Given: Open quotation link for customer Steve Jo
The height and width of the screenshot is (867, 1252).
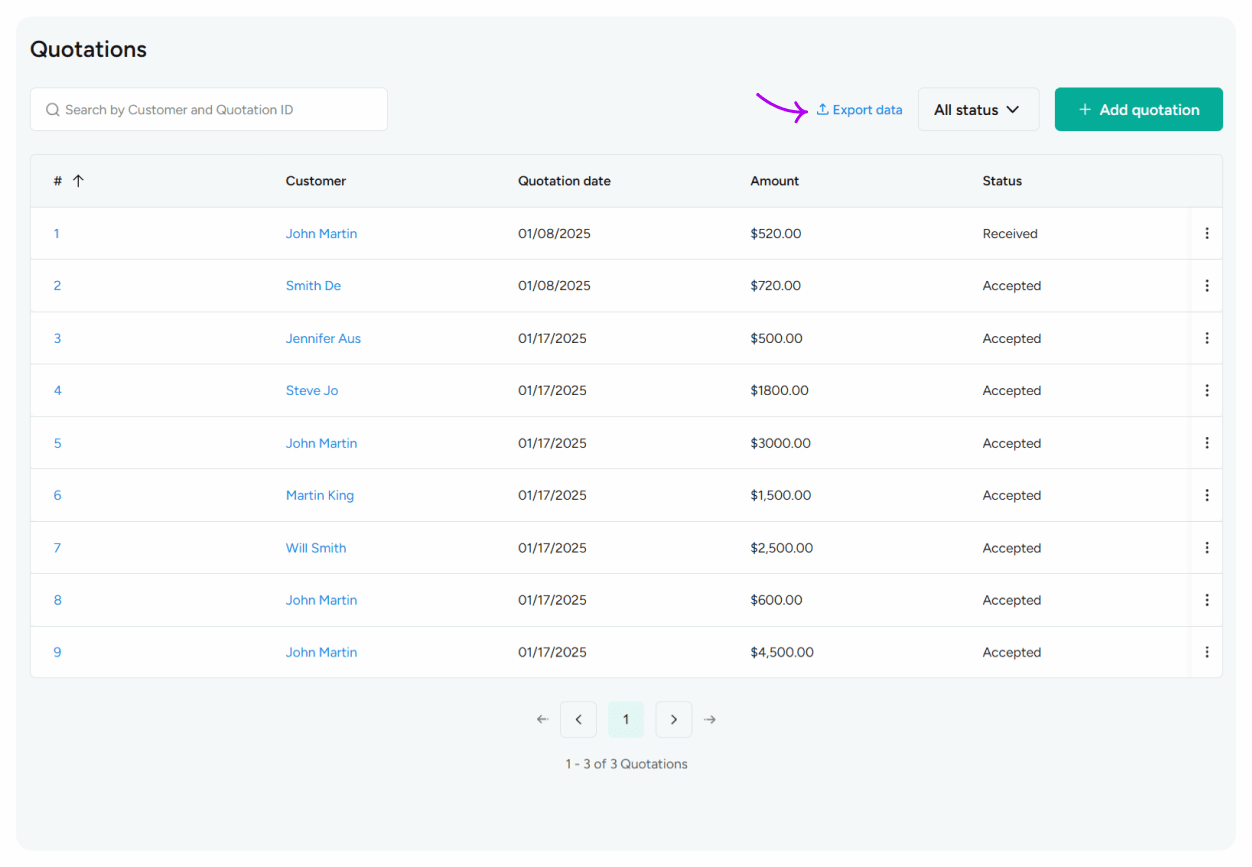Looking at the screenshot, I should pos(312,390).
